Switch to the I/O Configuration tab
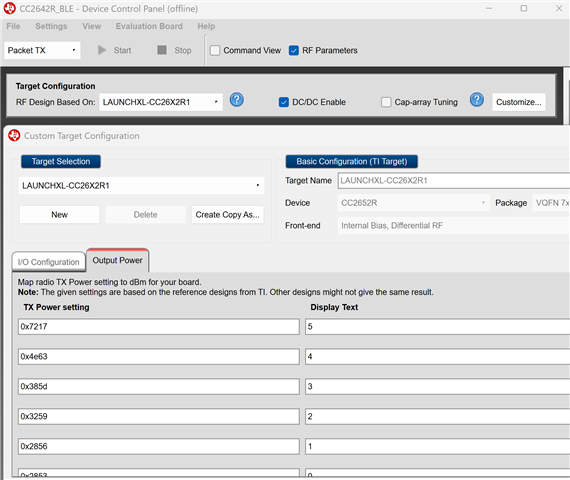The image size is (570, 480). coord(49,262)
